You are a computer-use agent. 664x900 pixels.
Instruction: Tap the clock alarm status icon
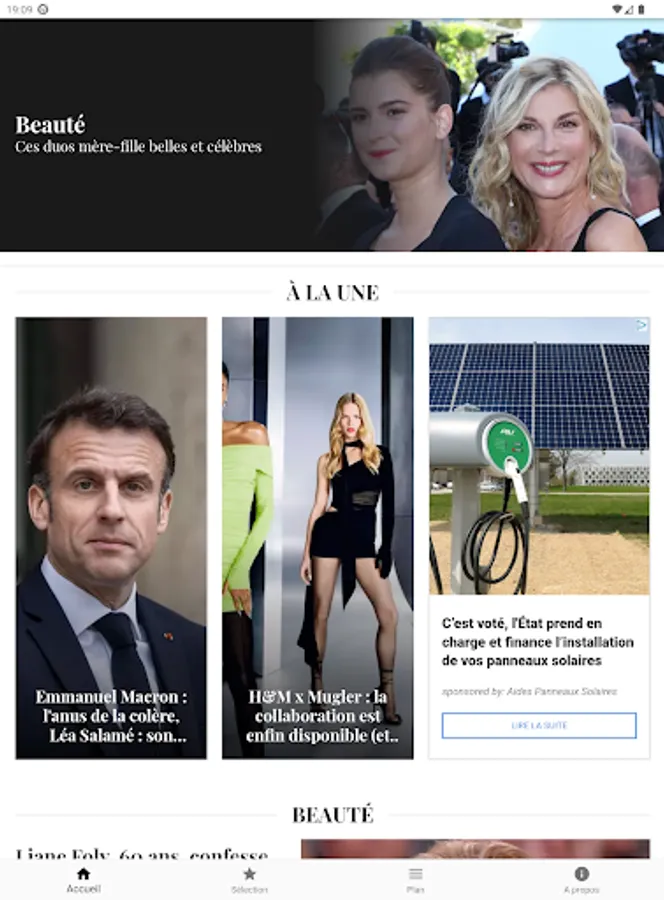tap(43, 9)
